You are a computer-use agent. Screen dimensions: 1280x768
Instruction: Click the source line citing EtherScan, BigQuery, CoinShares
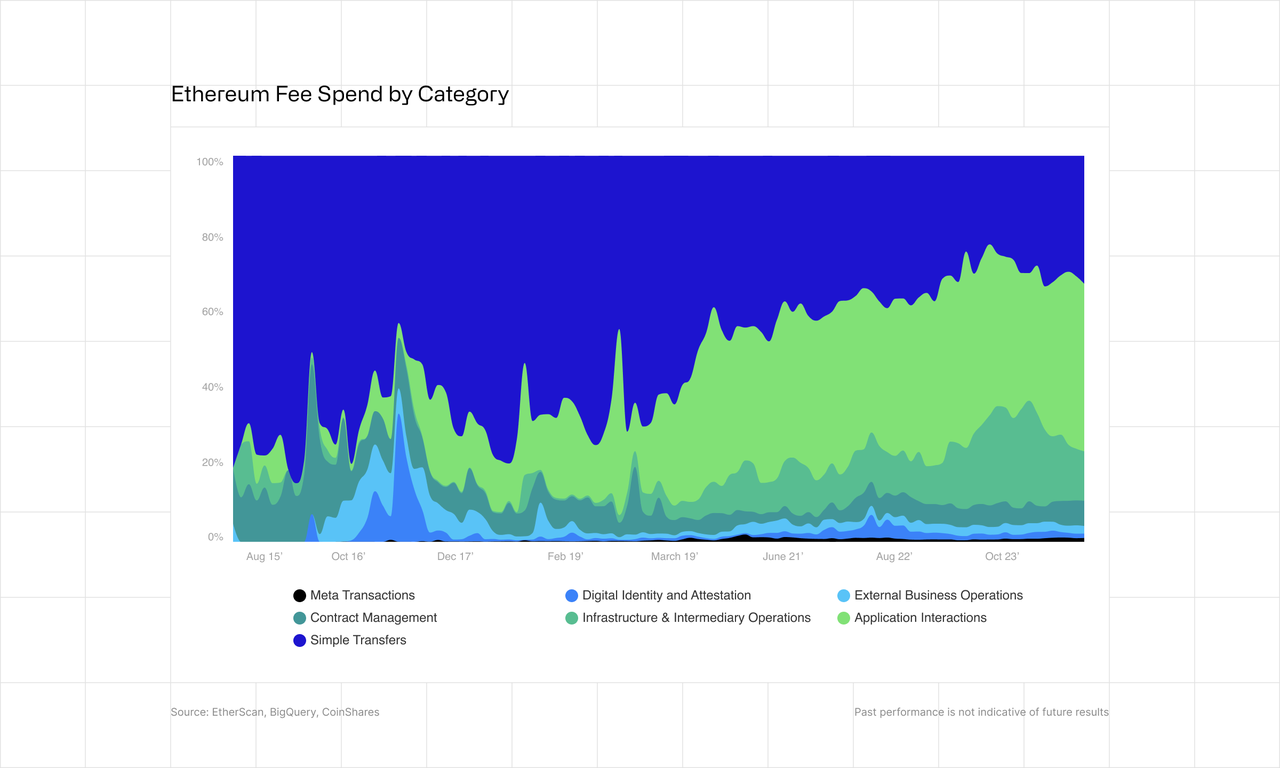pyautogui.click(x=275, y=713)
